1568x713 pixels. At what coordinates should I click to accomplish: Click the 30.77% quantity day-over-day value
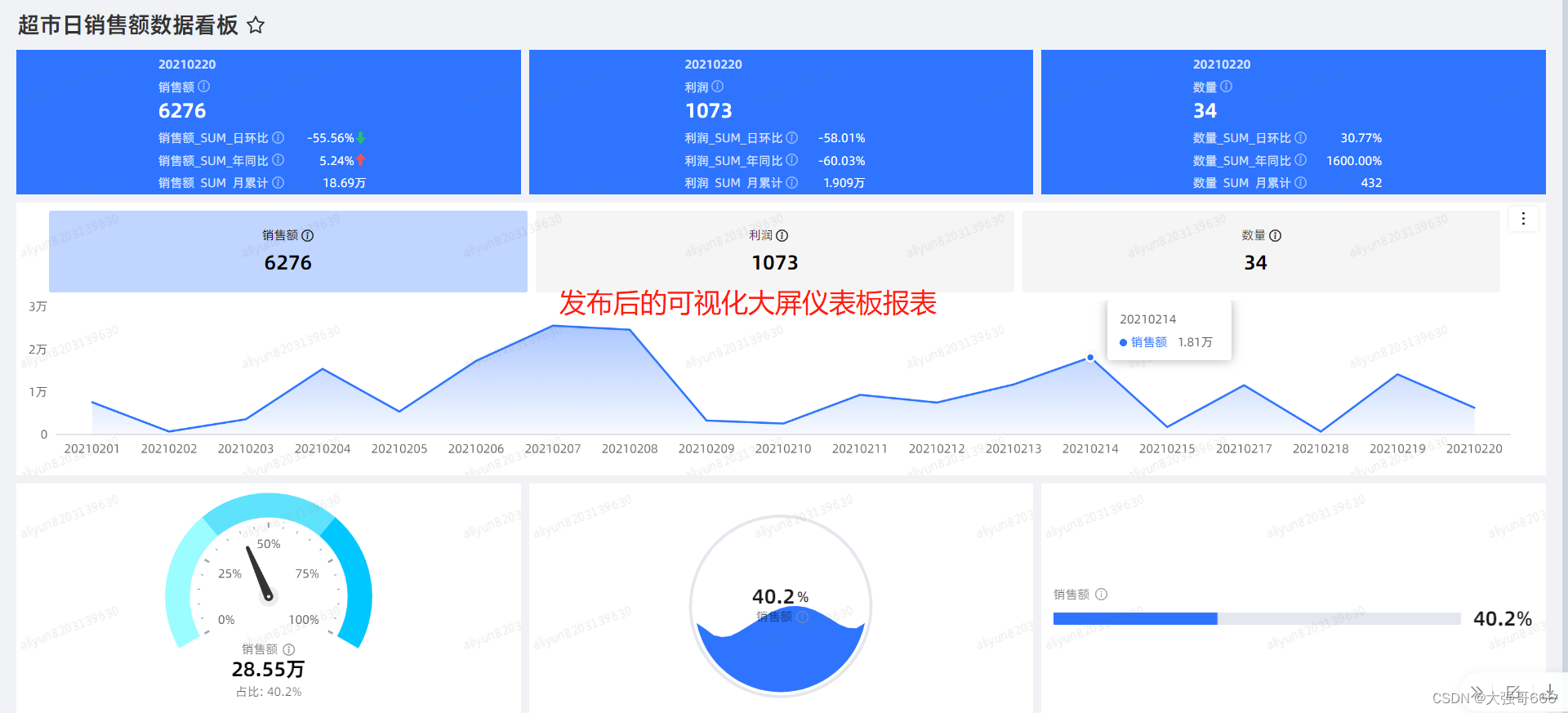coord(1361,138)
